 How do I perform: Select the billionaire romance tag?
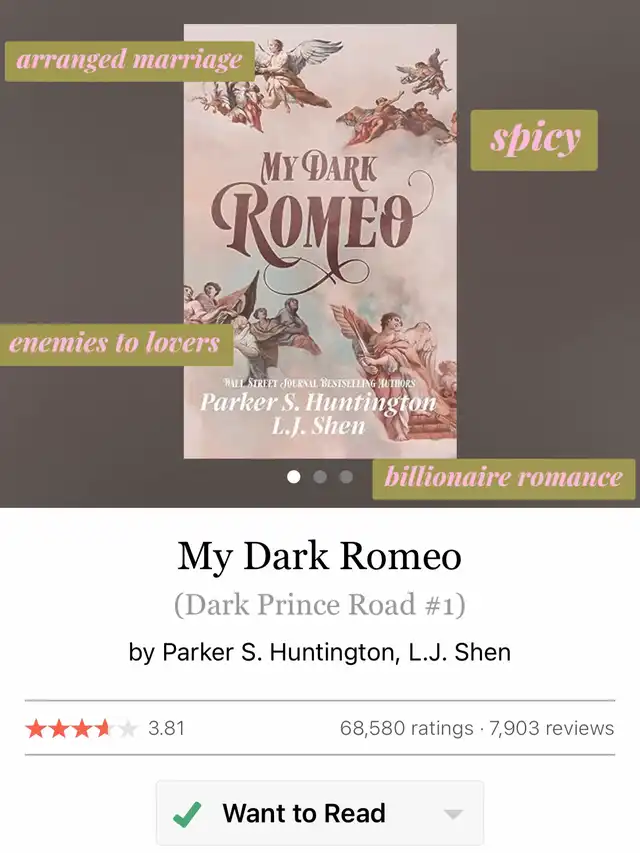click(503, 478)
